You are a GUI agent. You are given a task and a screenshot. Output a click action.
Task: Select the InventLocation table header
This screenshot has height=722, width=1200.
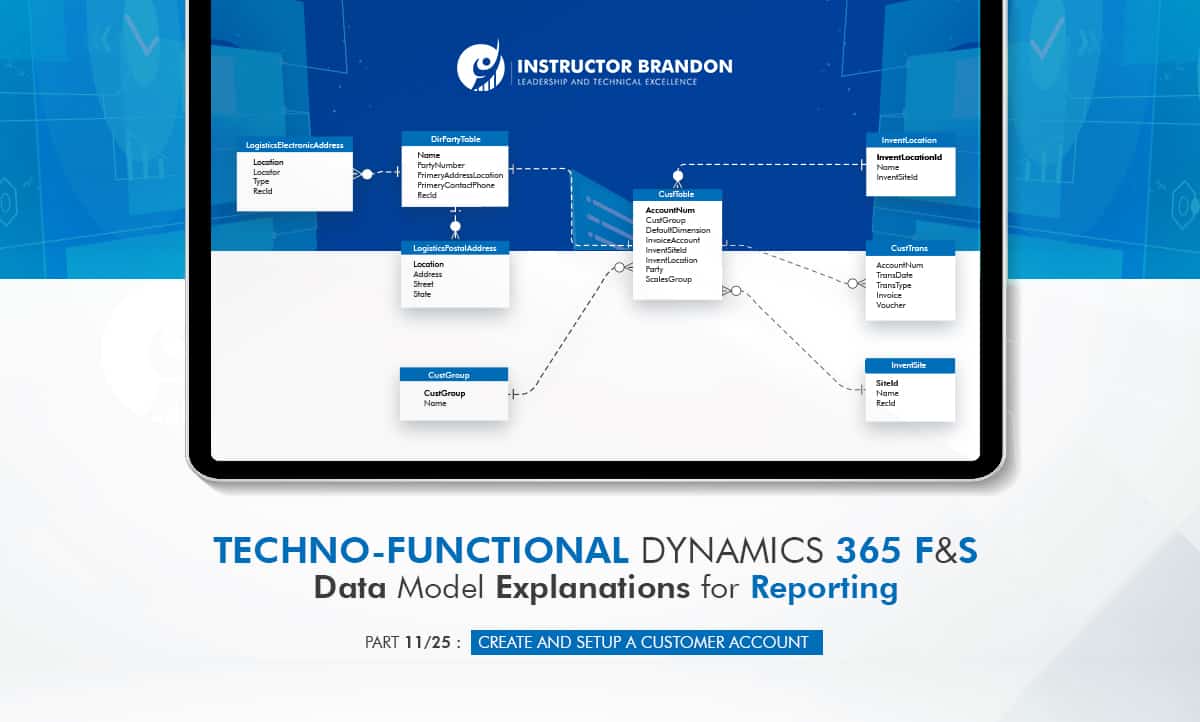(910, 140)
